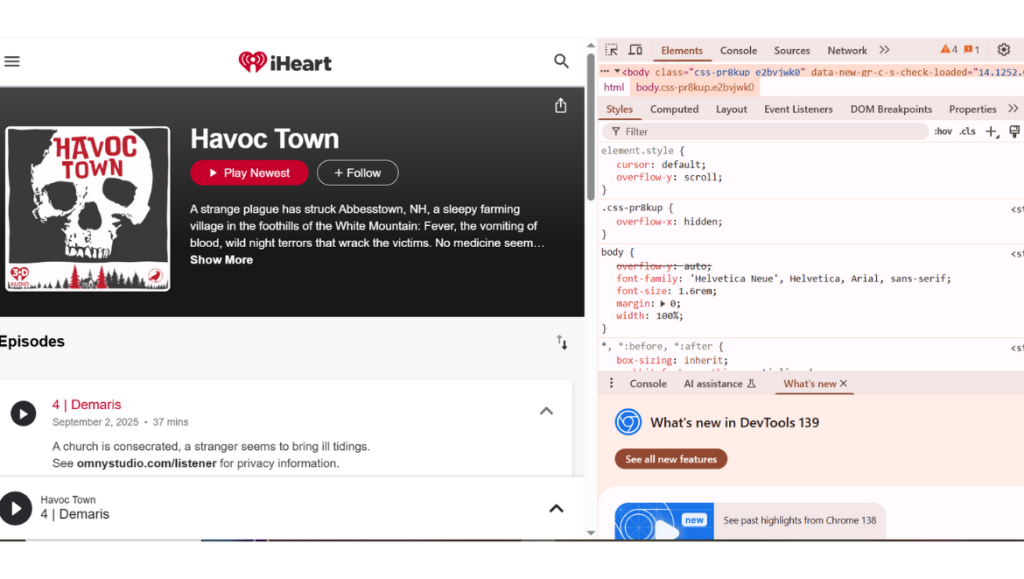Click the issues count indicator
Viewport: 1024px width, 579px height.
[x=972, y=50]
